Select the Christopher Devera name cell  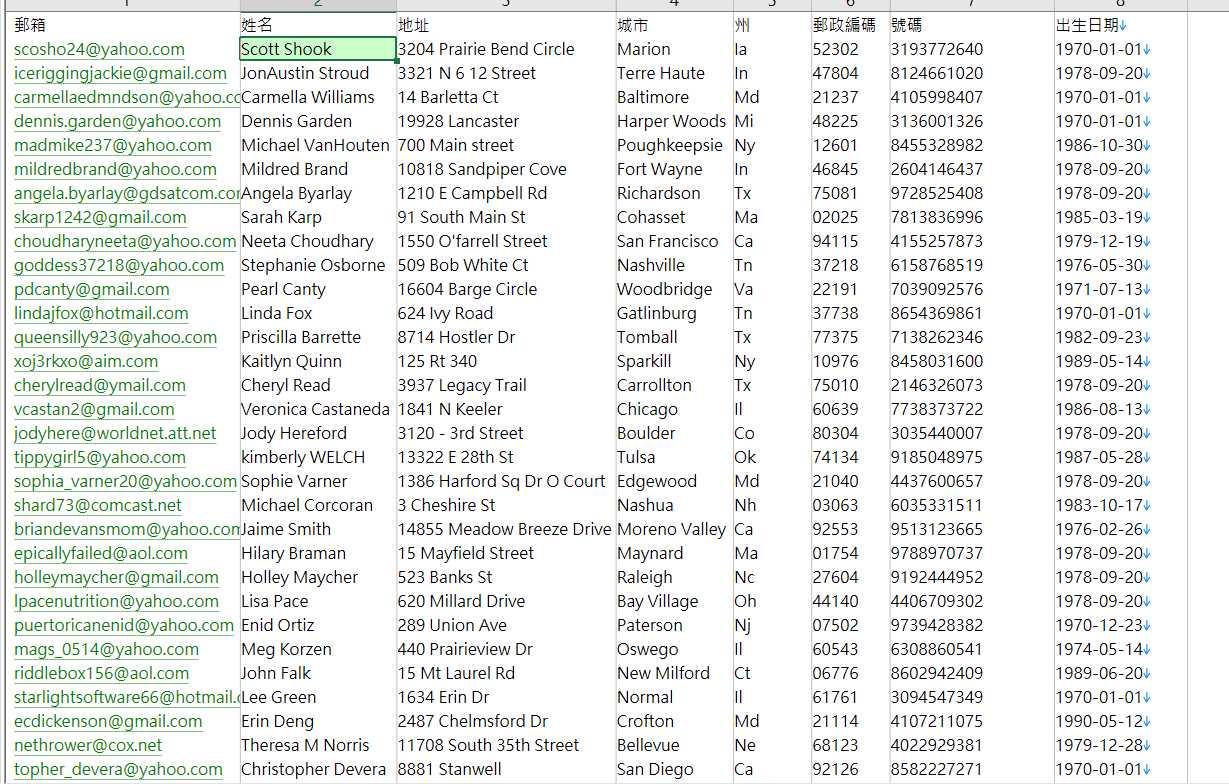click(x=318, y=769)
